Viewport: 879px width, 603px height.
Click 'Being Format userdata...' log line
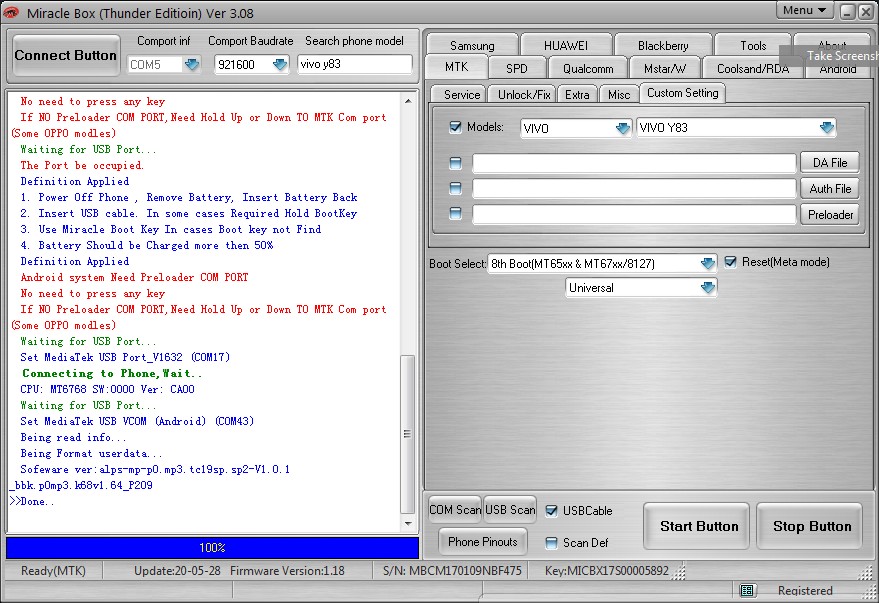point(91,453)
